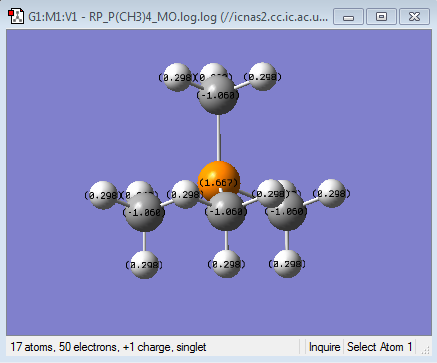Screen dimensions: 437x363
Task: Click the bond joining phosphorus to top carbon
Action: pyautogui.click(x=218, y=138)
